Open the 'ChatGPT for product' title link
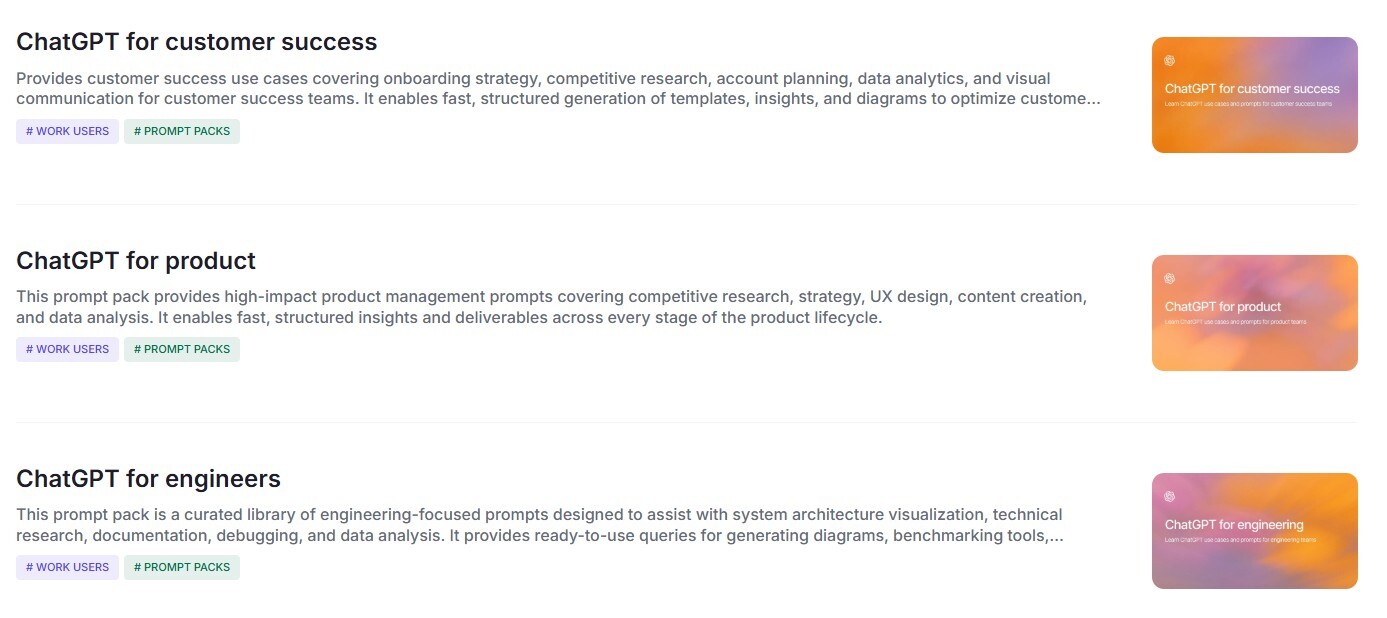 click(x=136, y=261)
